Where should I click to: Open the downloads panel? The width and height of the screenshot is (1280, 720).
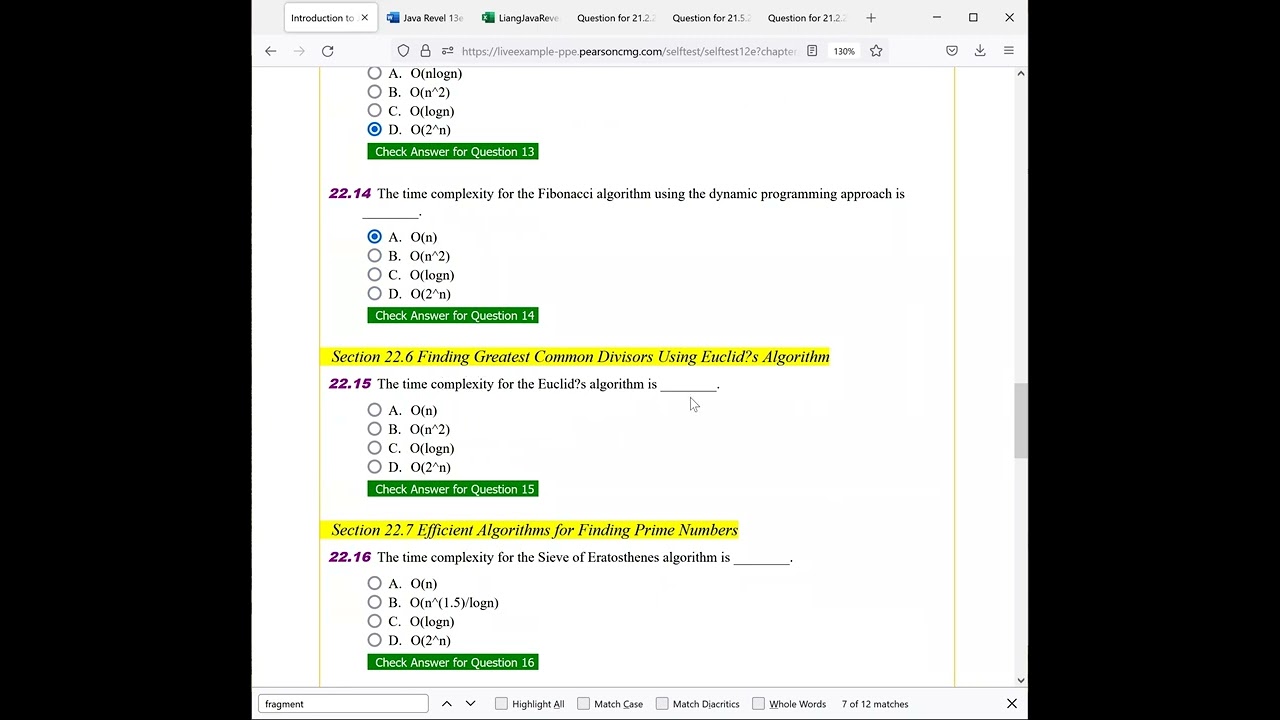click(980, 51)
